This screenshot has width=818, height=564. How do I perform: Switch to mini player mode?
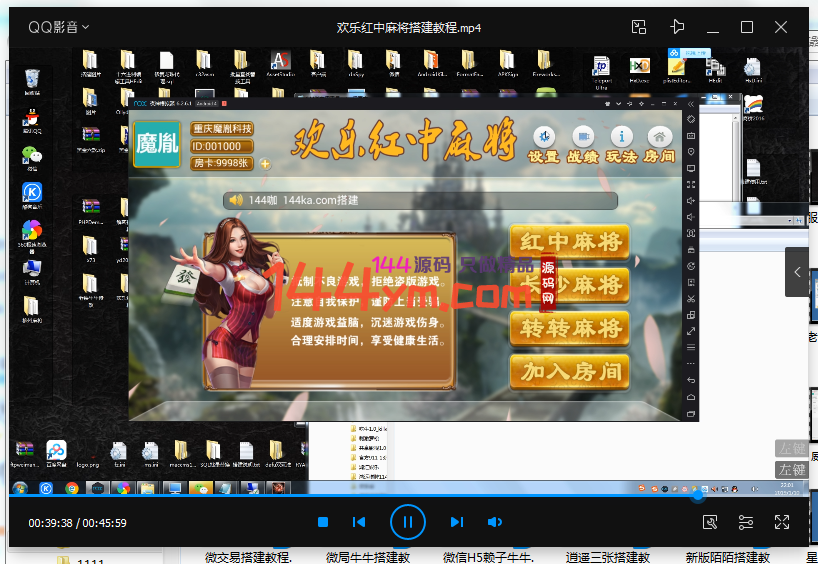click(x=640, y=27)
